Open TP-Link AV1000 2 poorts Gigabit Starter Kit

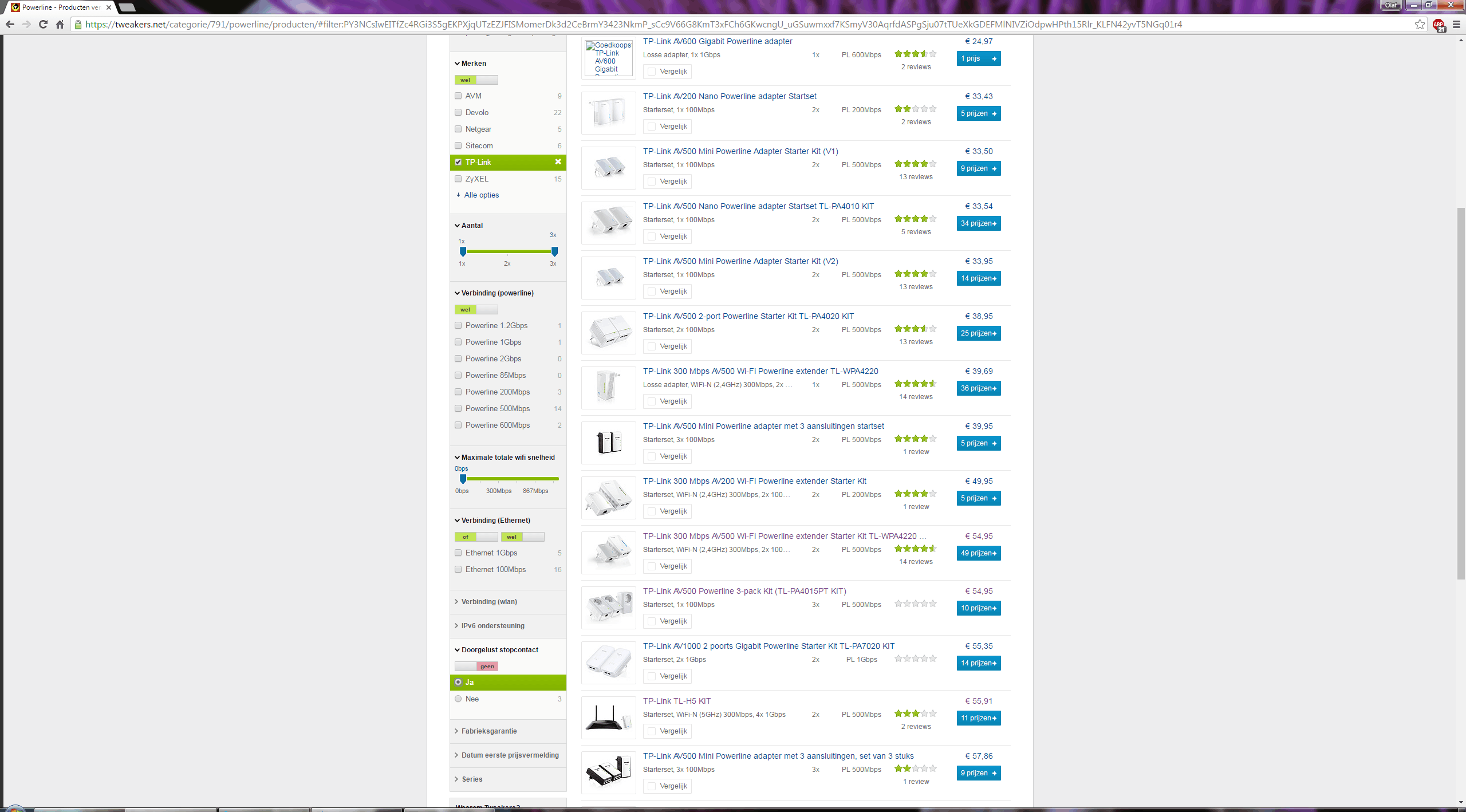pyautogui.click(x=769, y=646)
